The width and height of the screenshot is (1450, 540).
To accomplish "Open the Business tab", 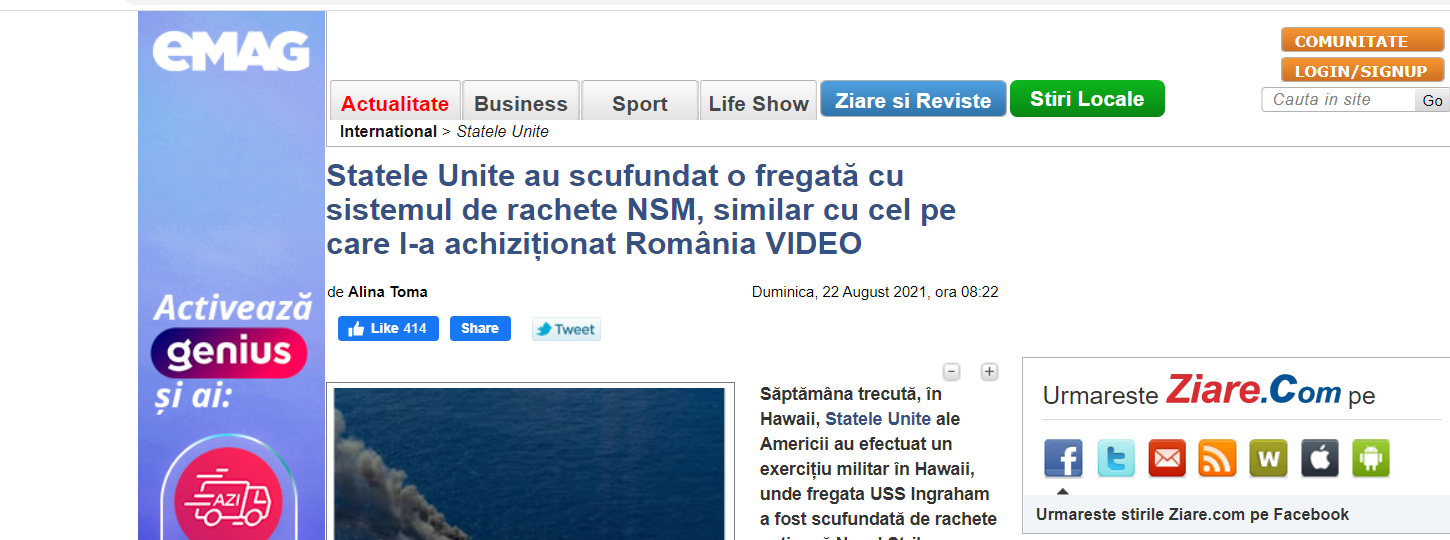I will click(521, 101).
